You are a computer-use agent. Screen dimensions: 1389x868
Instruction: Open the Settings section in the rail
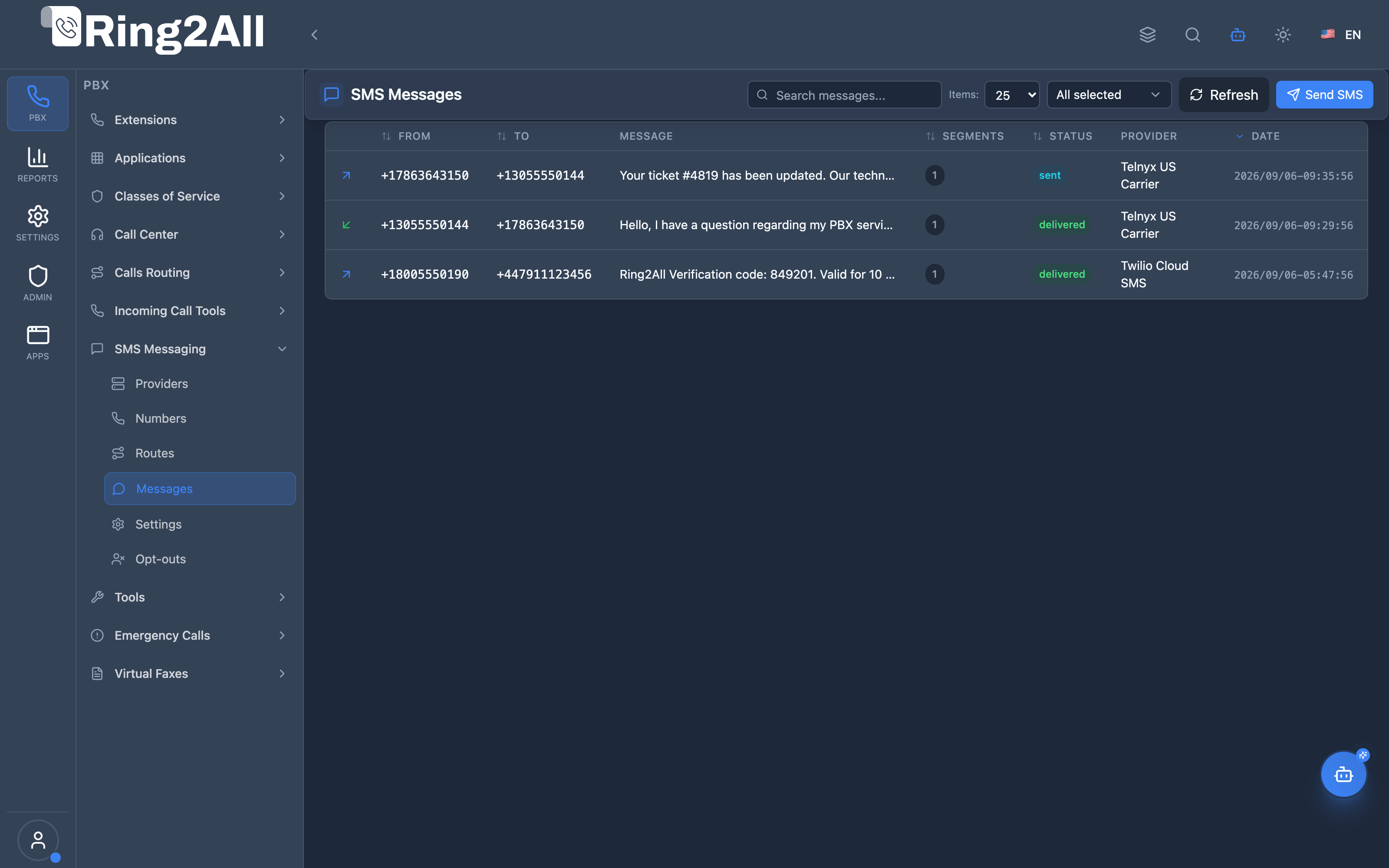click(x=38, y=224)
